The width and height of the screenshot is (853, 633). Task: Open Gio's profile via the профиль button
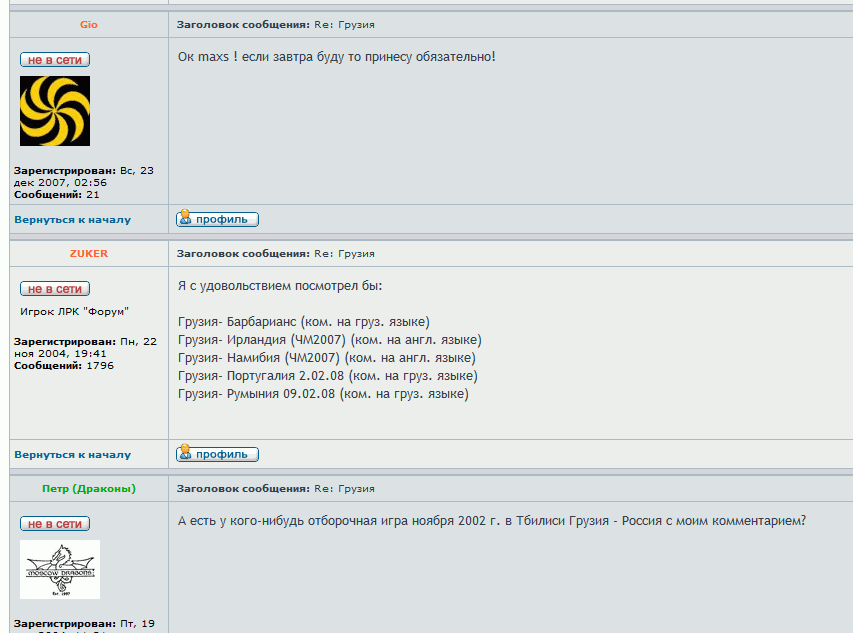(x=217, y=219)
